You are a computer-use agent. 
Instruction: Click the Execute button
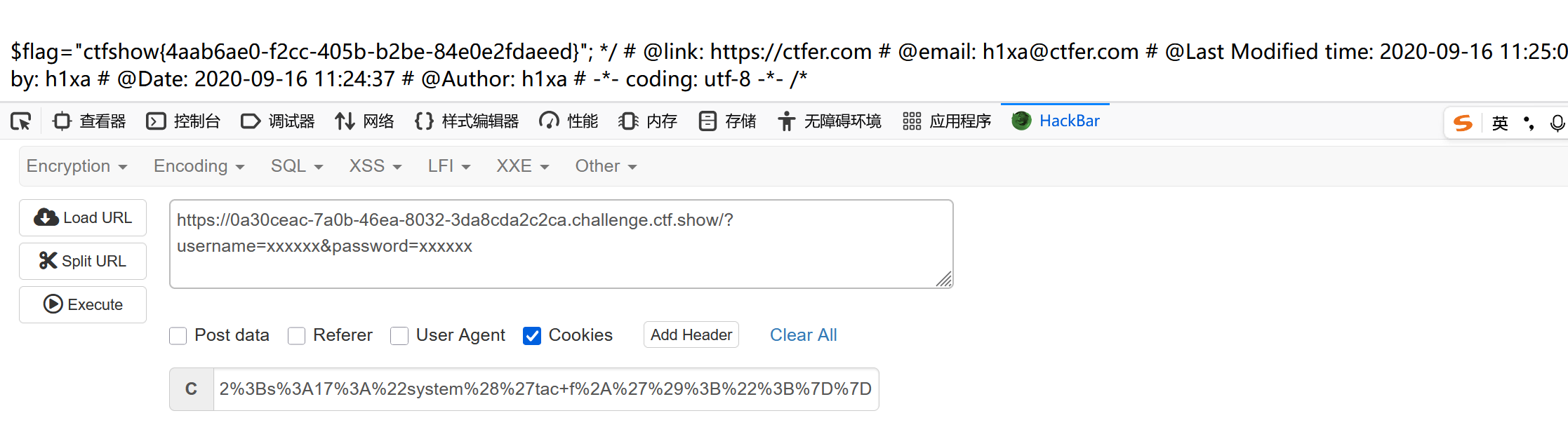pos(82,304)
